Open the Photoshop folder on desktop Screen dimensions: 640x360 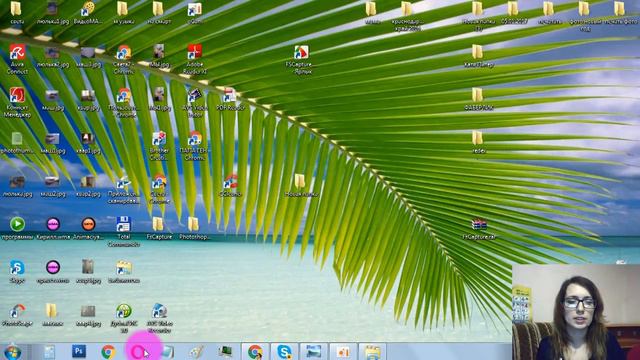pos(195,228)
